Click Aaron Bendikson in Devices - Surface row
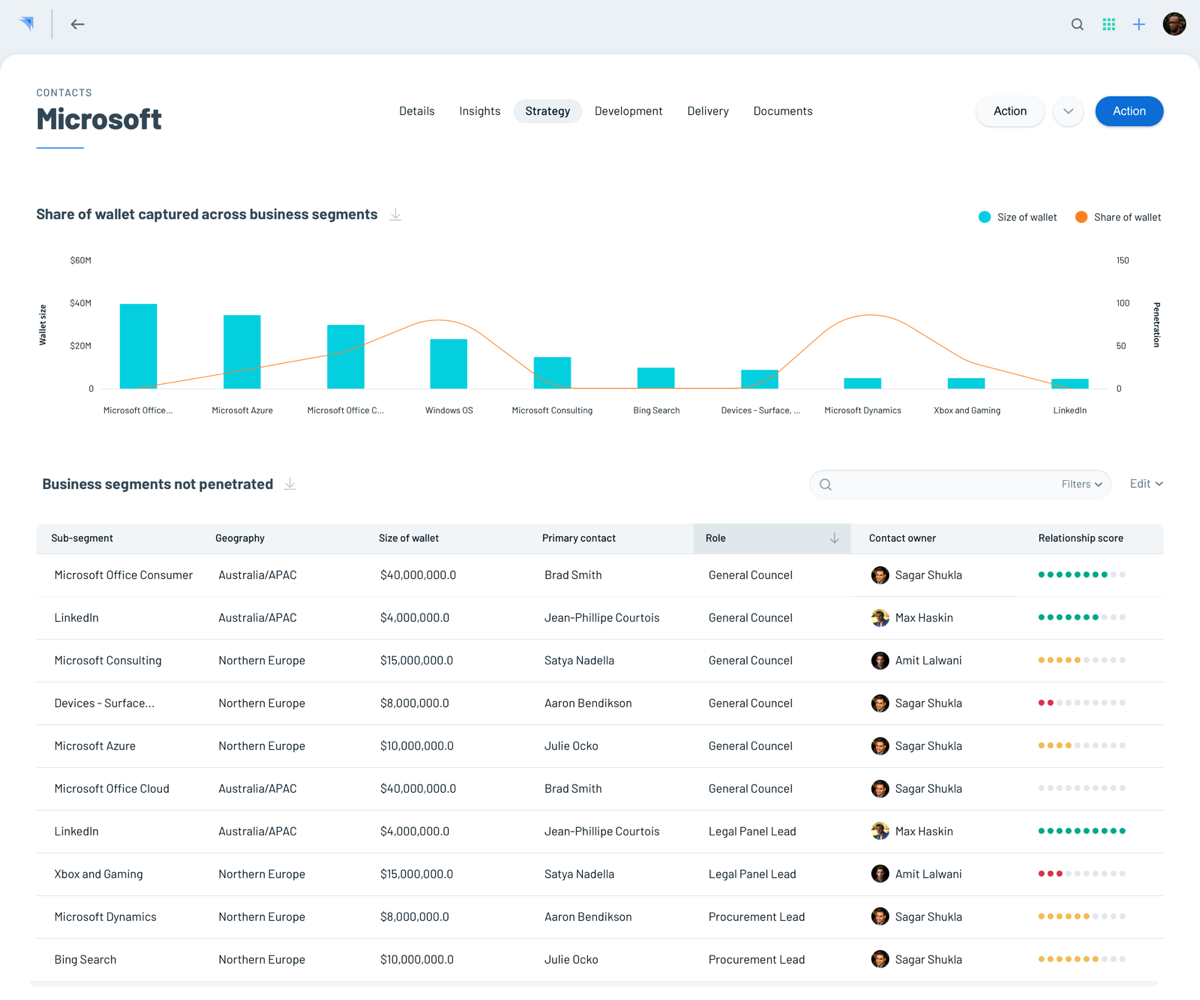 coord(588,703)
